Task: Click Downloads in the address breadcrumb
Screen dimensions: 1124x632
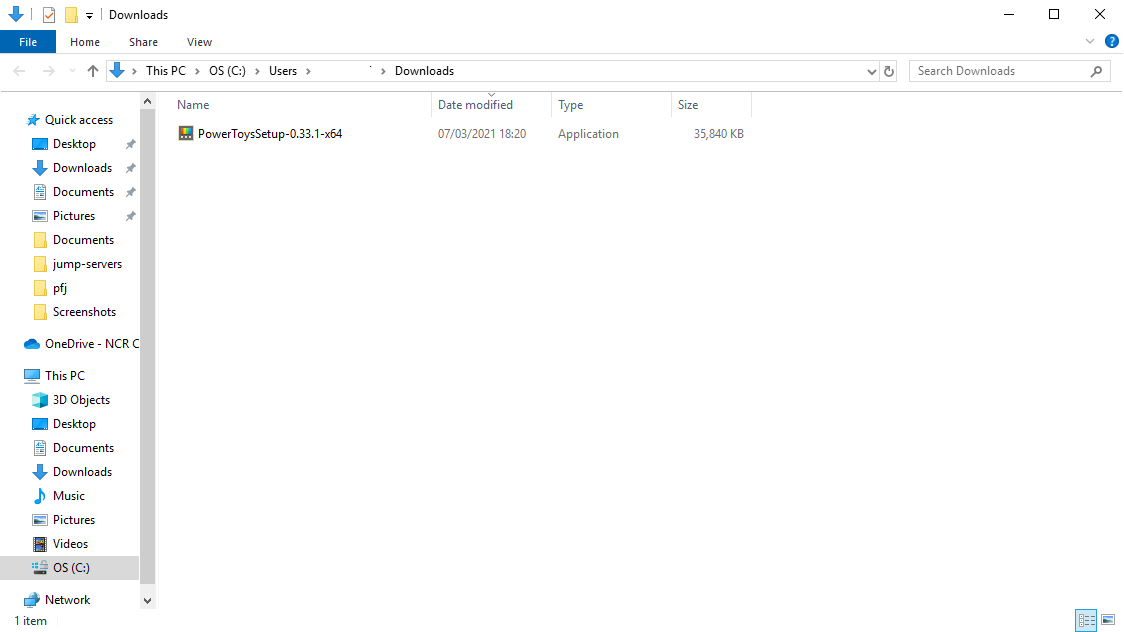Action: coord(424,71)
